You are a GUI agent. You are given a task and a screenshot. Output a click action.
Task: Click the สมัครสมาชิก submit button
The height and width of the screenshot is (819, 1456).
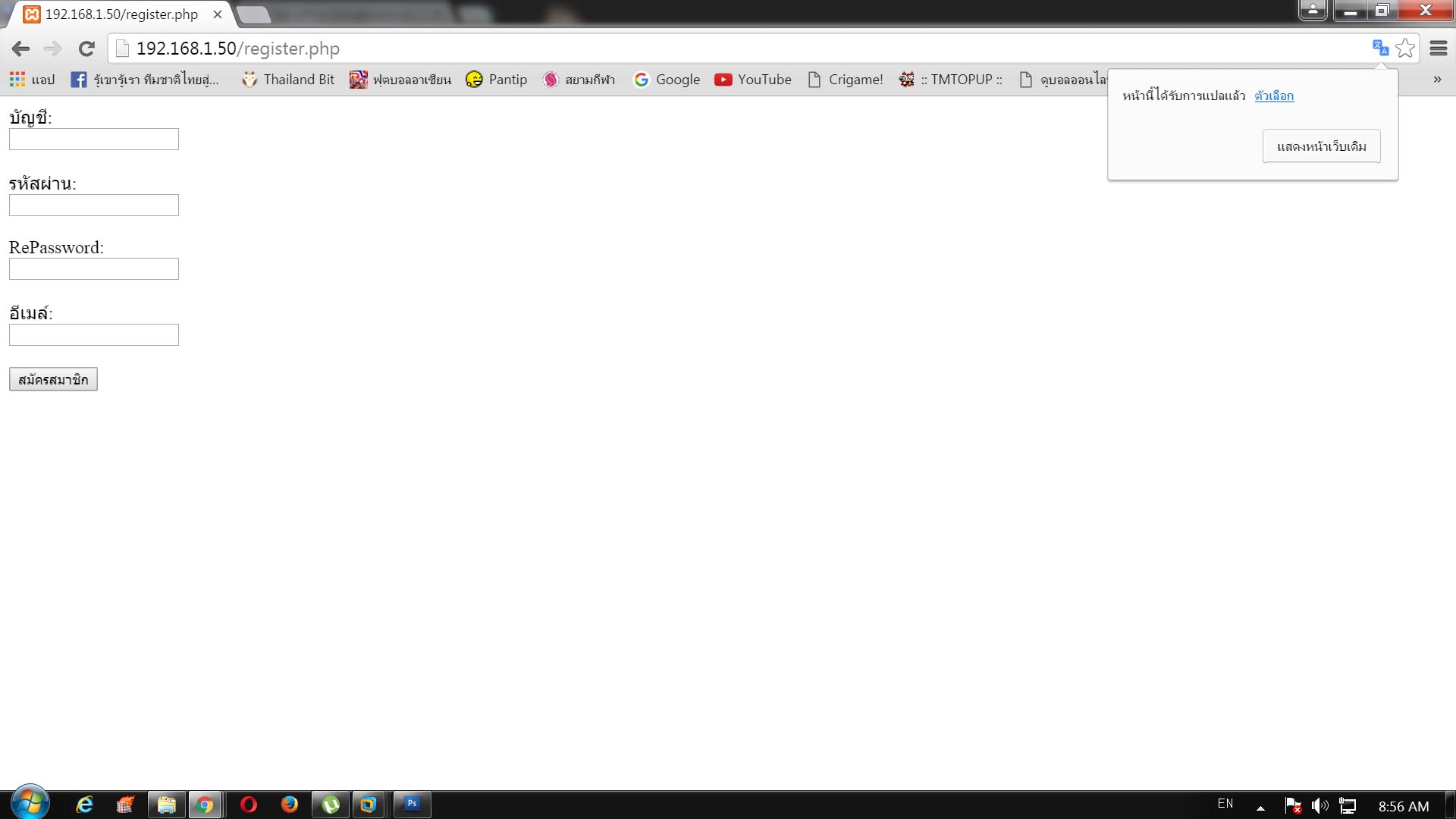click(x=53, y=379)
